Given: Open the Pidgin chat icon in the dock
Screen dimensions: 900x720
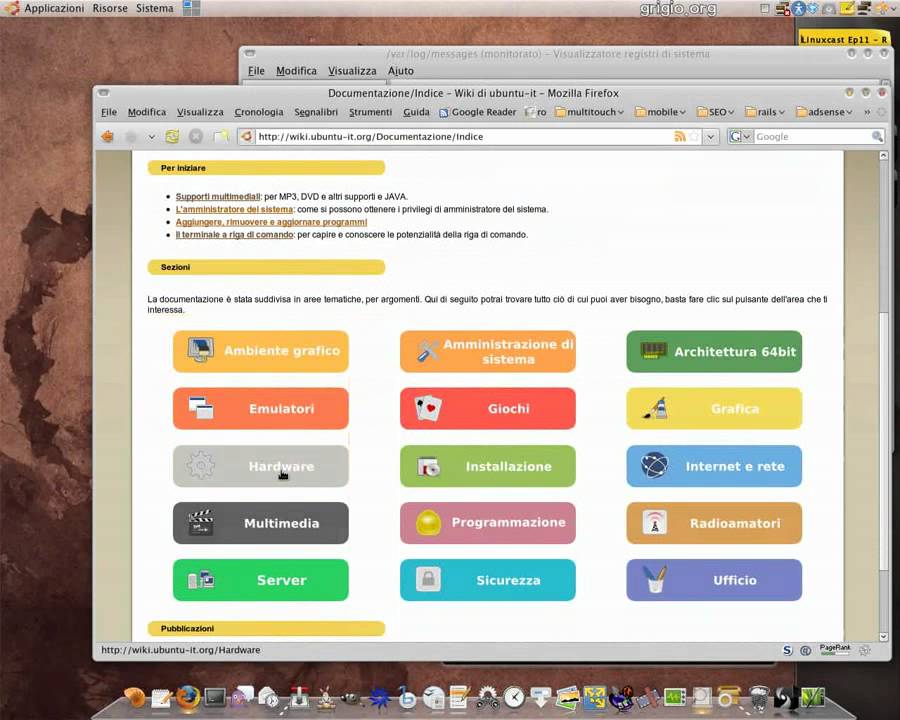Looking at the screenshot, I should point(240,697).
